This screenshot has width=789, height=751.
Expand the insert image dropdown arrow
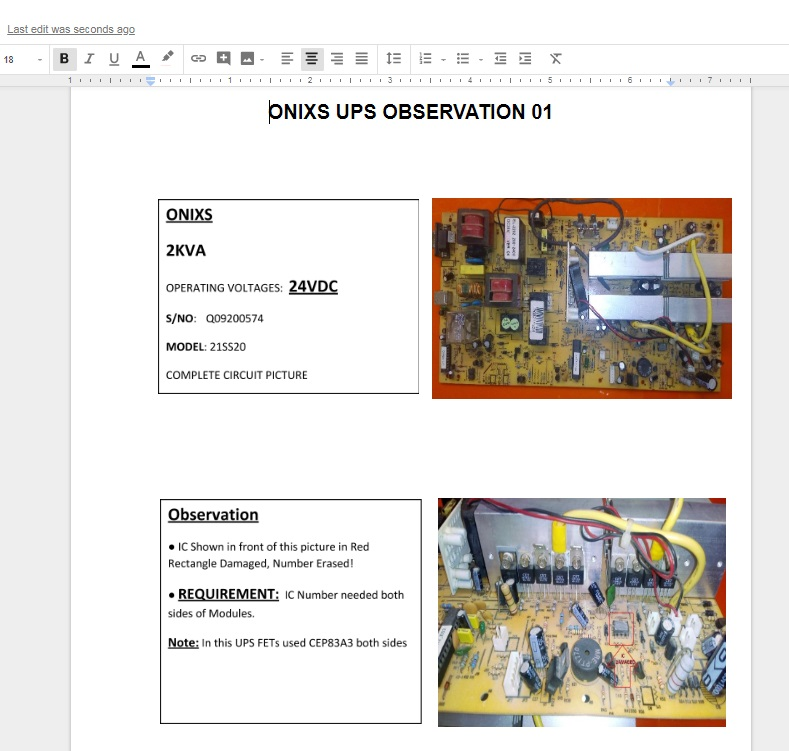coord(262,59)
